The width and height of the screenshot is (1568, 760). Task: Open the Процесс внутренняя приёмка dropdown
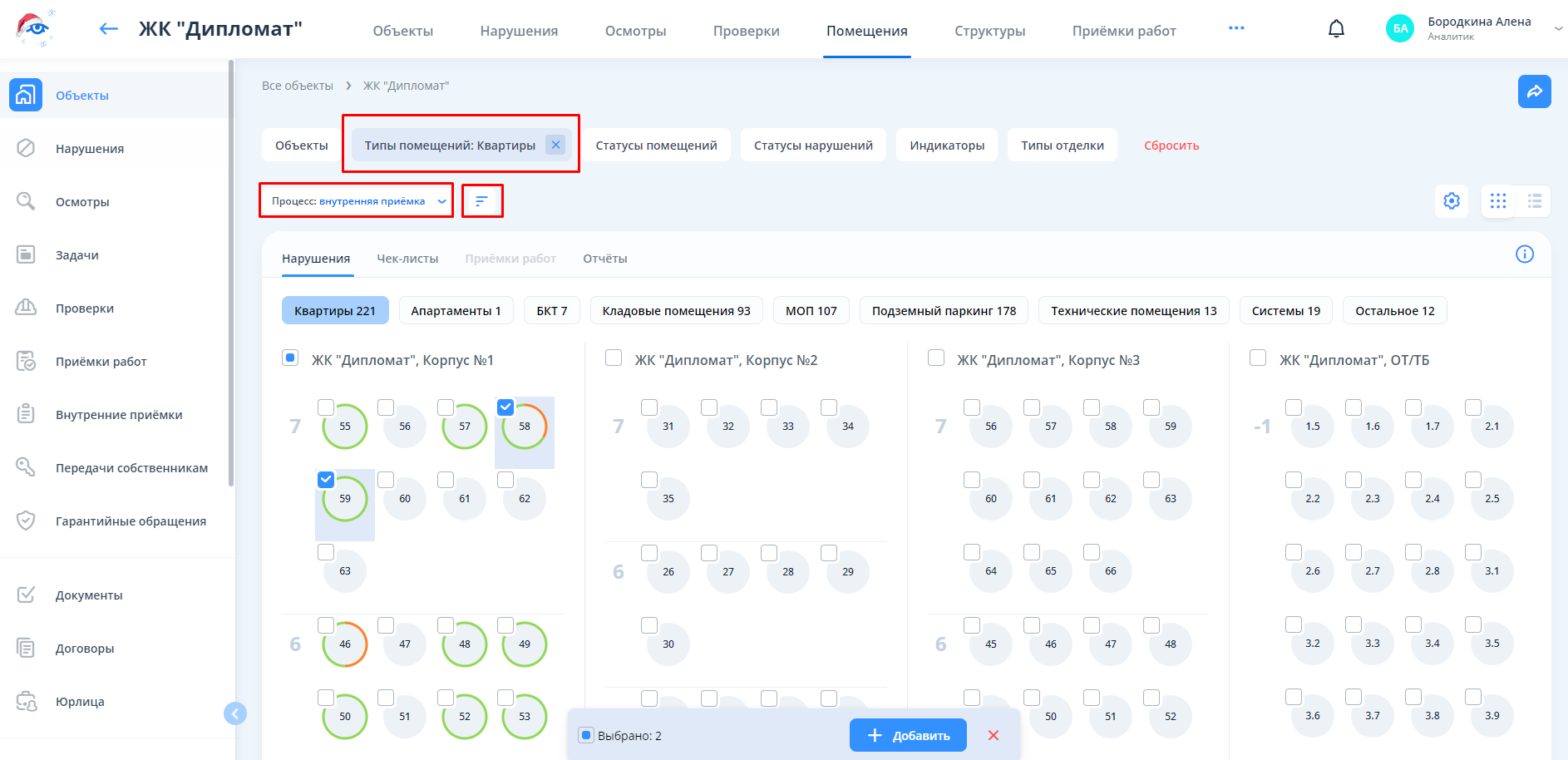(357, 201)
